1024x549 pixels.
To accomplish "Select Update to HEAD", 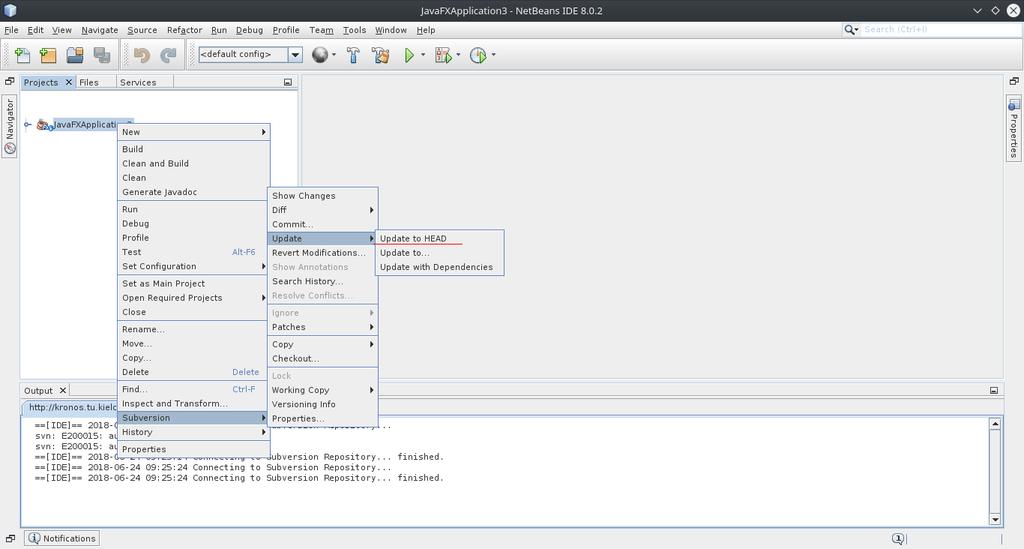I will 438,239.
